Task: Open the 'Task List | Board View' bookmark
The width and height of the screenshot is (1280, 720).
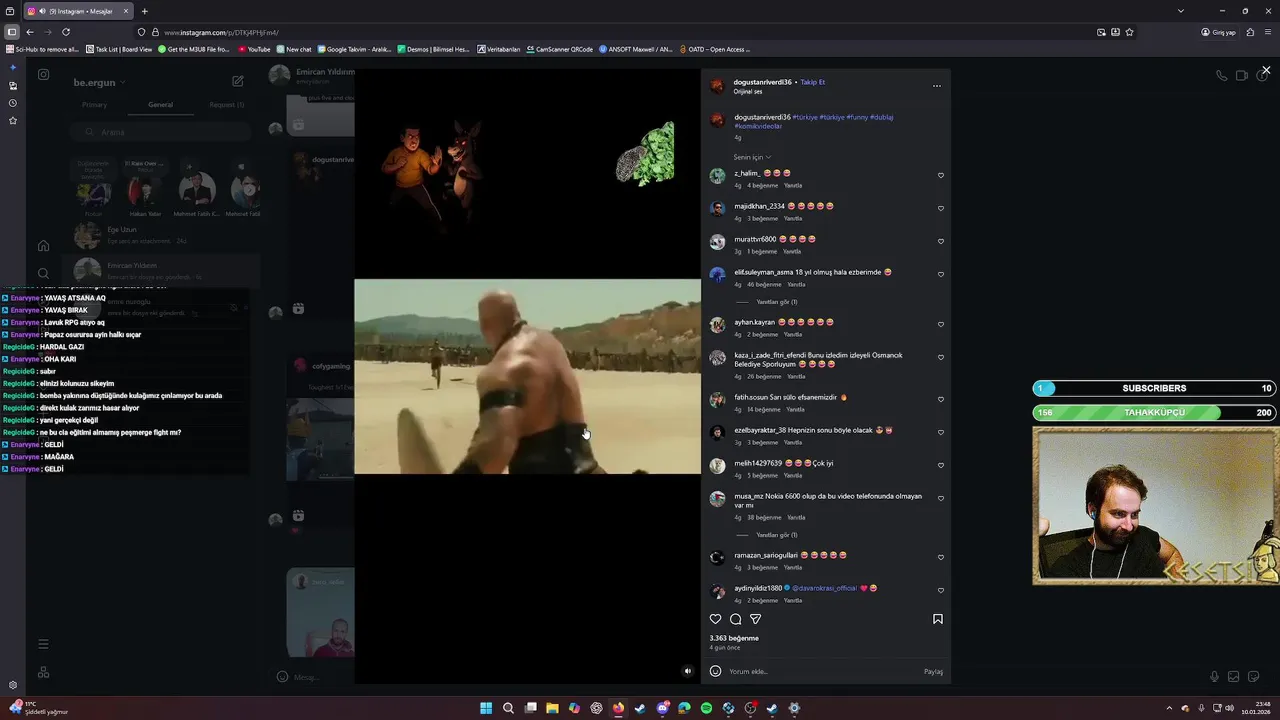Action: [119, 49]
